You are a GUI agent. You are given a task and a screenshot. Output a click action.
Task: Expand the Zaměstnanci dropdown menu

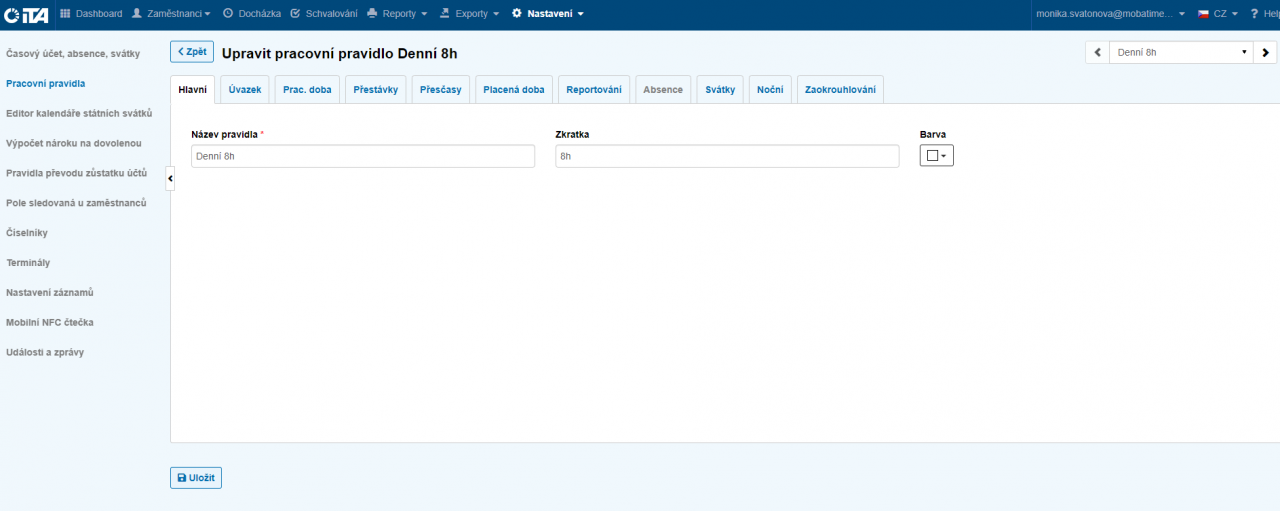171,14
